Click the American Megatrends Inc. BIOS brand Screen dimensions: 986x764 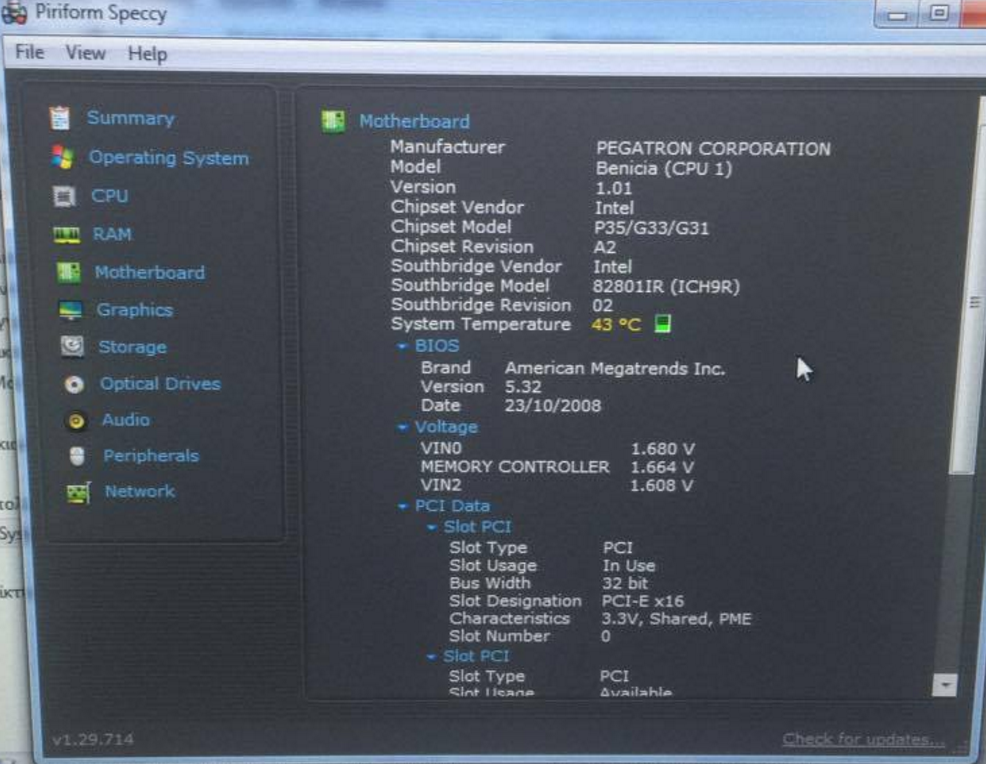click(x=615, y=368)
